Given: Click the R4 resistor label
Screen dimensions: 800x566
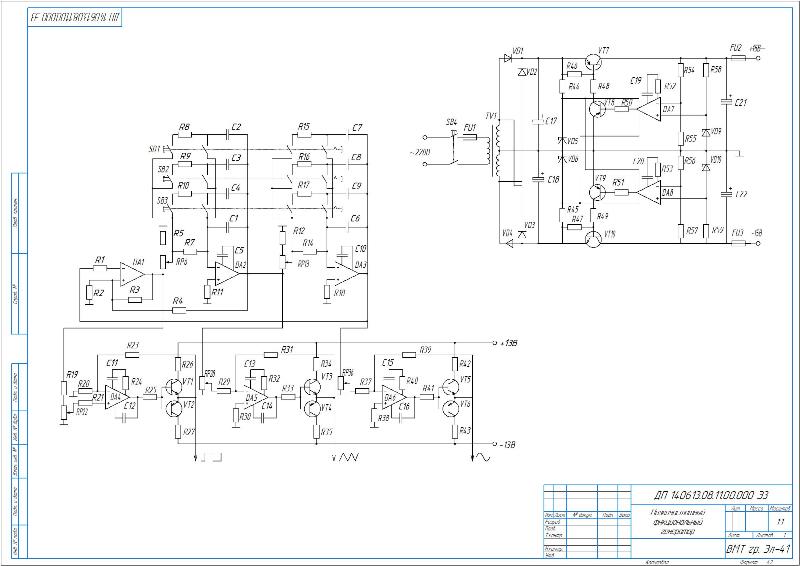Looking at the screenshot, I should click(178, 302).
